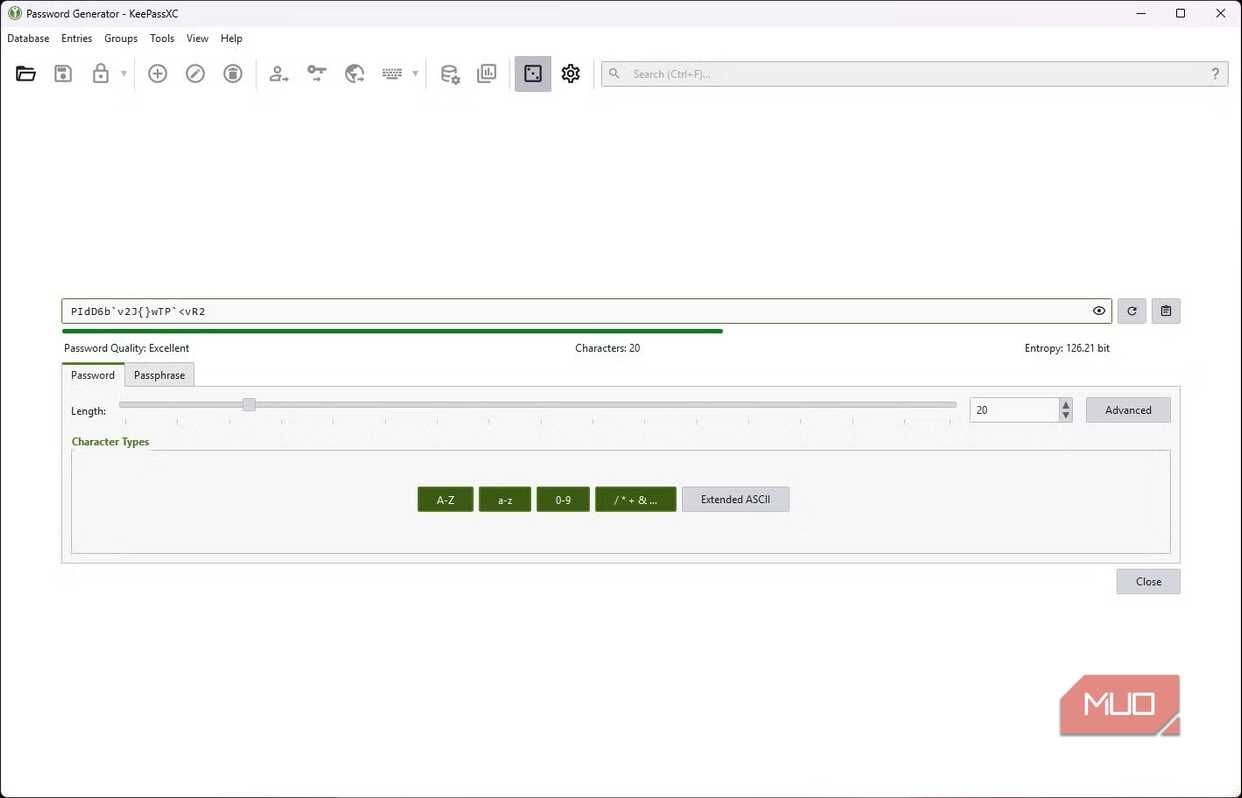Click the length value field showing 20
This screenshot has width=1242, height=798.
point(1014,410)
